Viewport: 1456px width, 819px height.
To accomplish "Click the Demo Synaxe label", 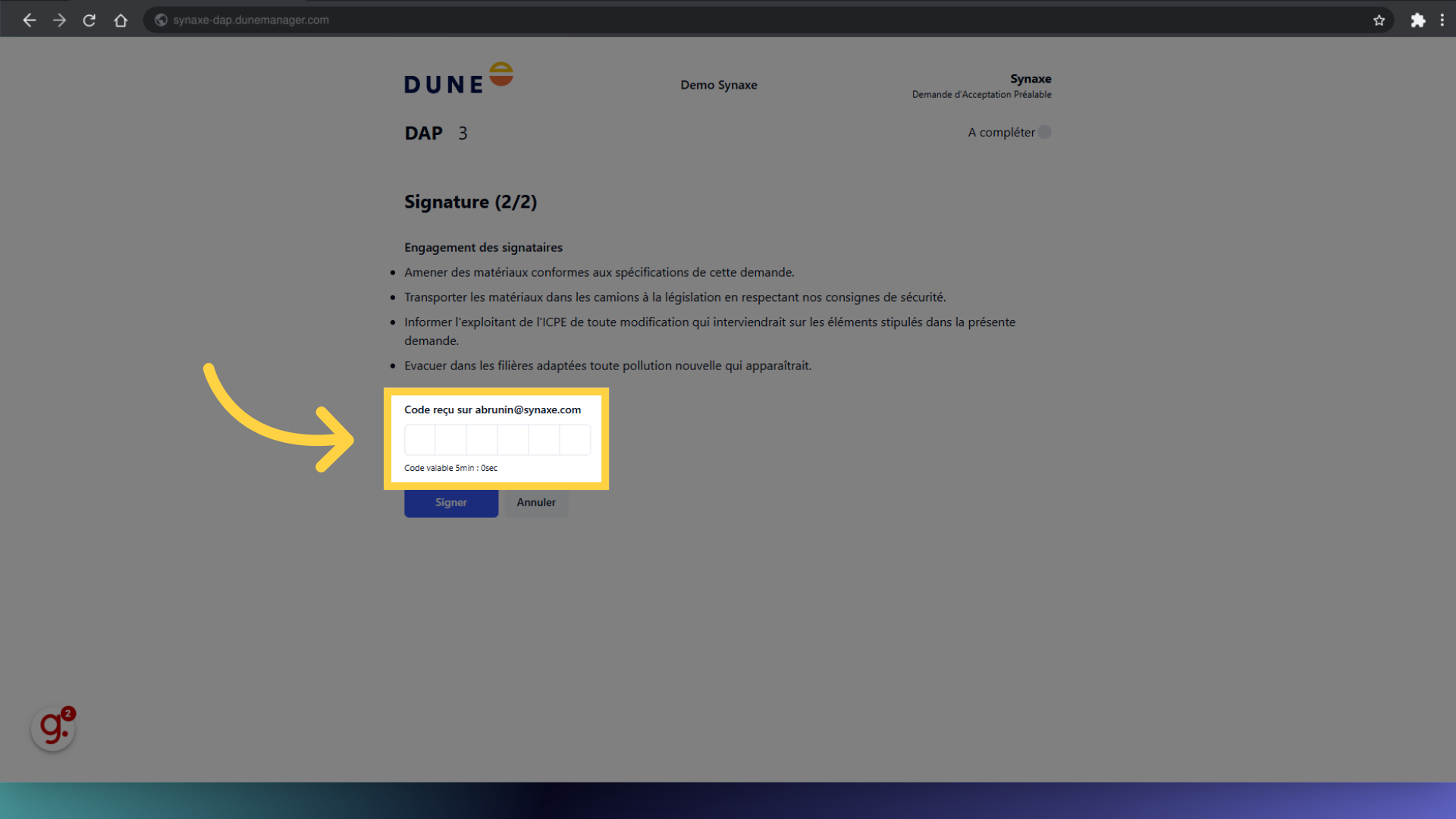I will point(718,85).
